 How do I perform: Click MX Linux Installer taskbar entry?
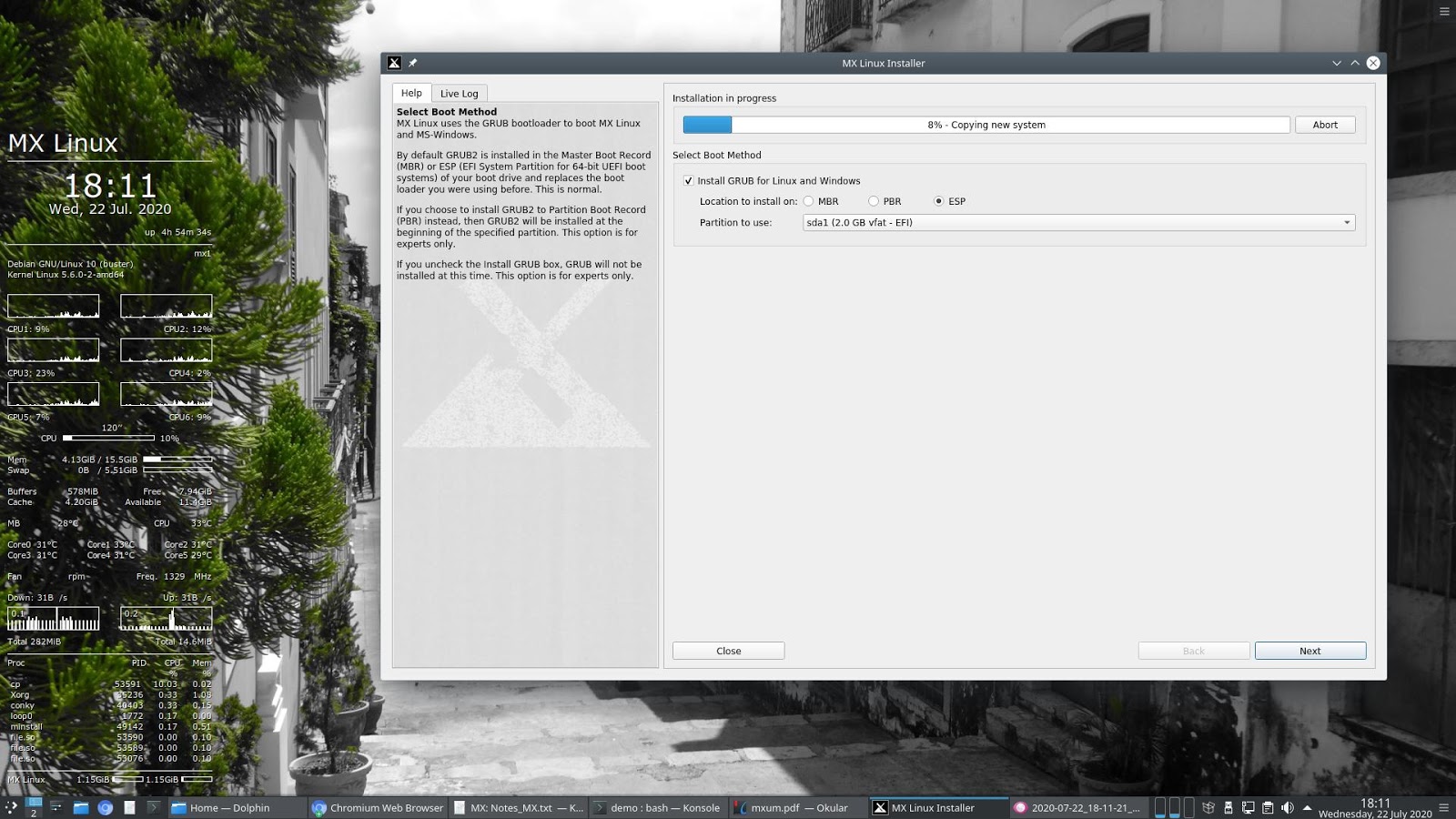coord(938,807)
